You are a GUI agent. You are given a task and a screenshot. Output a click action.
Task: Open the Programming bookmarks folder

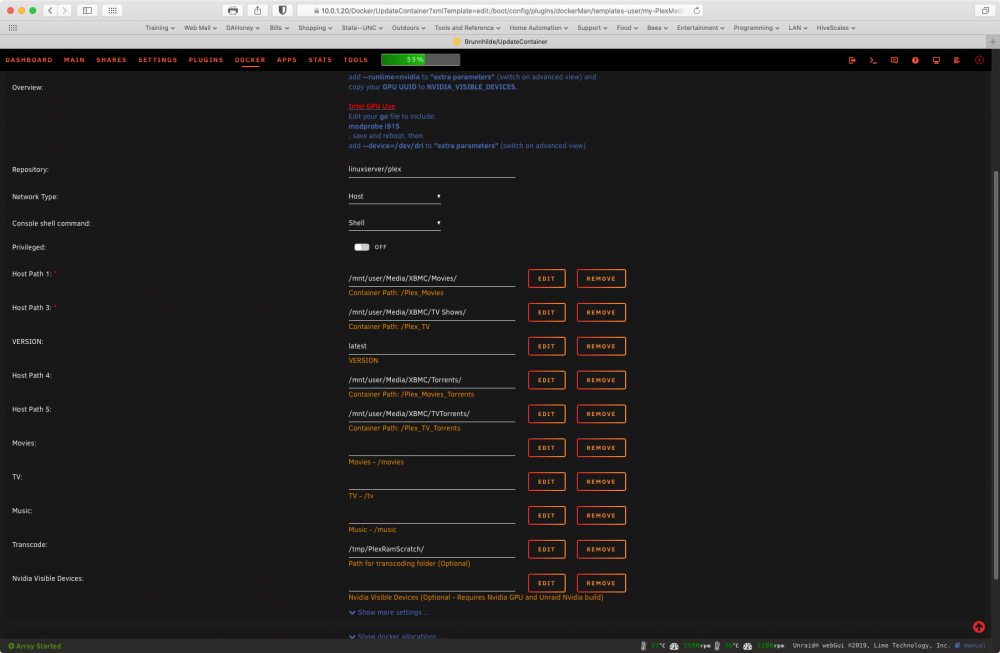[756, 27]
